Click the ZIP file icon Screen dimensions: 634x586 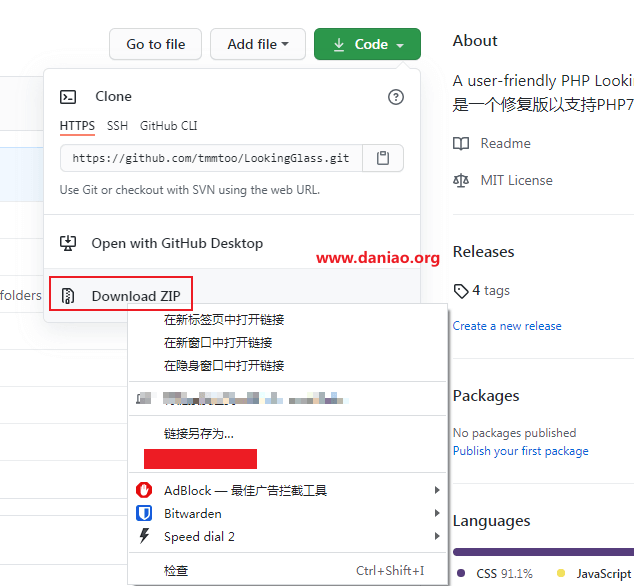point(68,296)
